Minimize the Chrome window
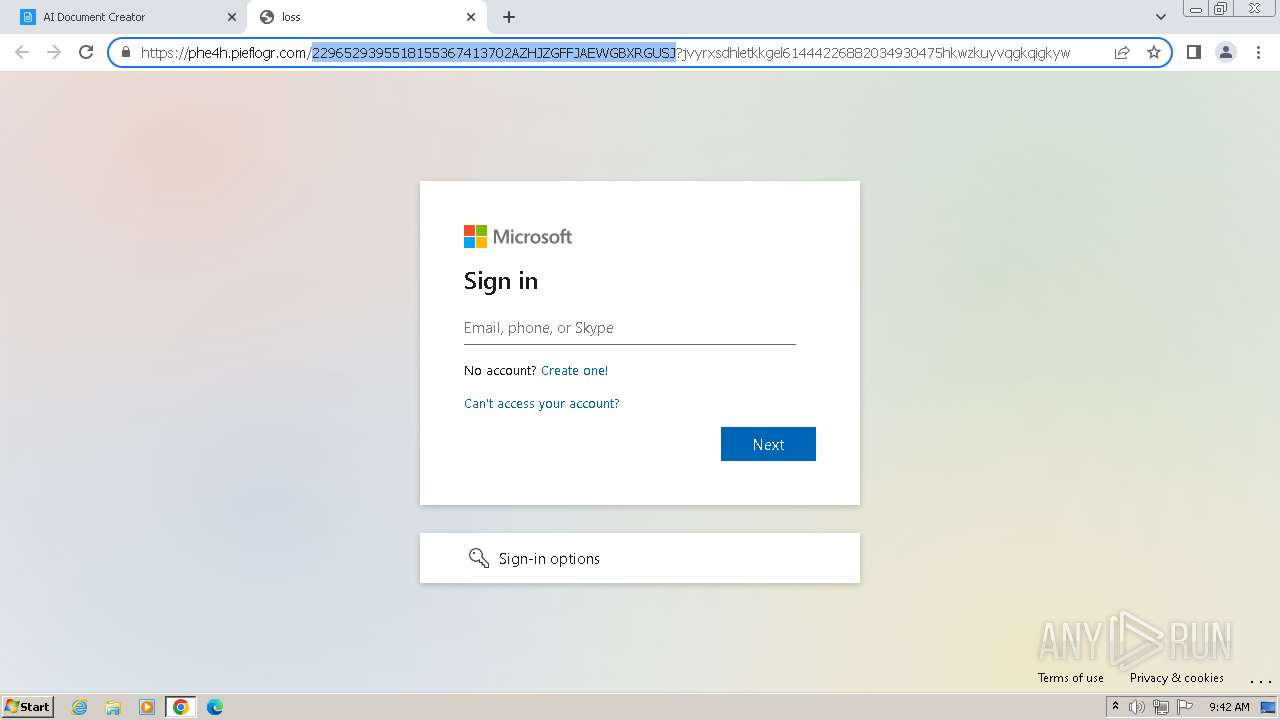This screenshot has width=1280, height=720. point(1196,9)
